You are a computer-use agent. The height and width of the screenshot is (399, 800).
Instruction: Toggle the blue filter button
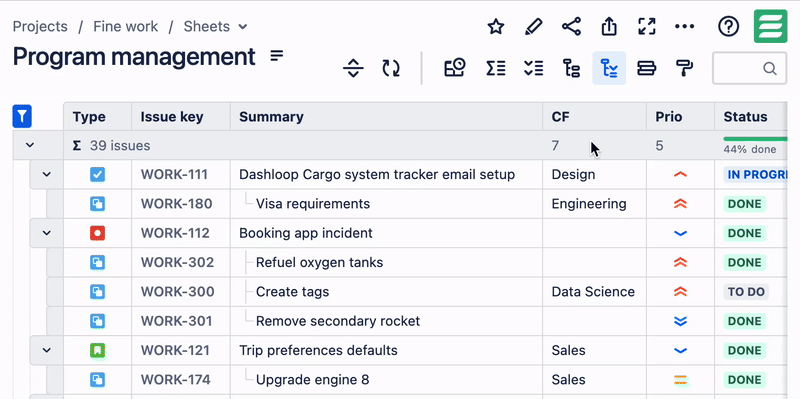[x=22, y=116]
